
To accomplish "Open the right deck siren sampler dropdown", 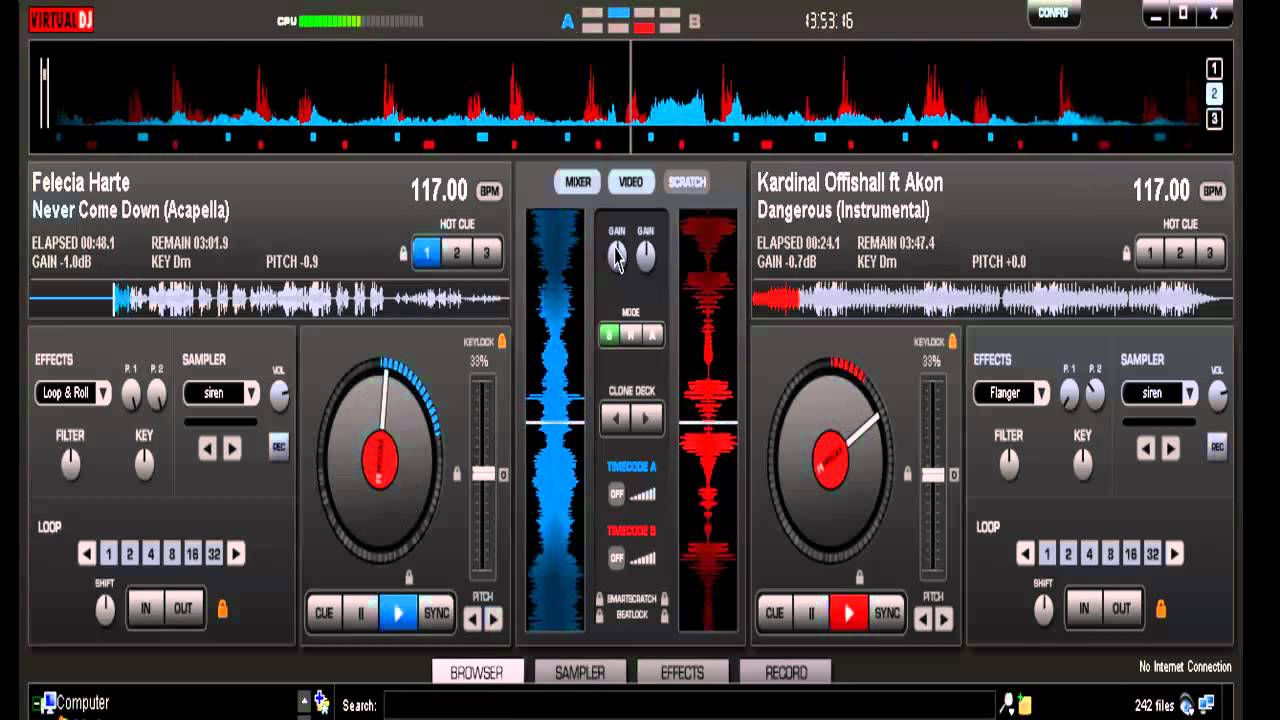I will click(1160, 393).
